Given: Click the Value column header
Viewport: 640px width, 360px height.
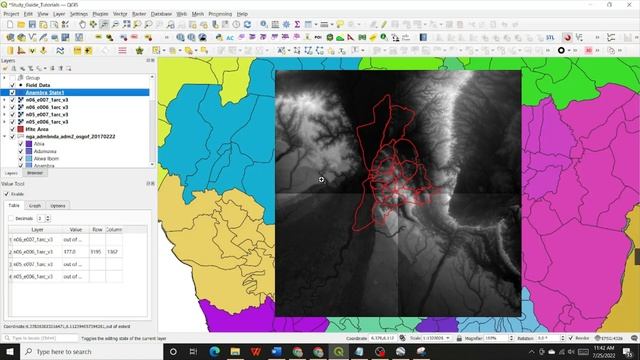Looking at the screenshot, I should click(76, 230).
